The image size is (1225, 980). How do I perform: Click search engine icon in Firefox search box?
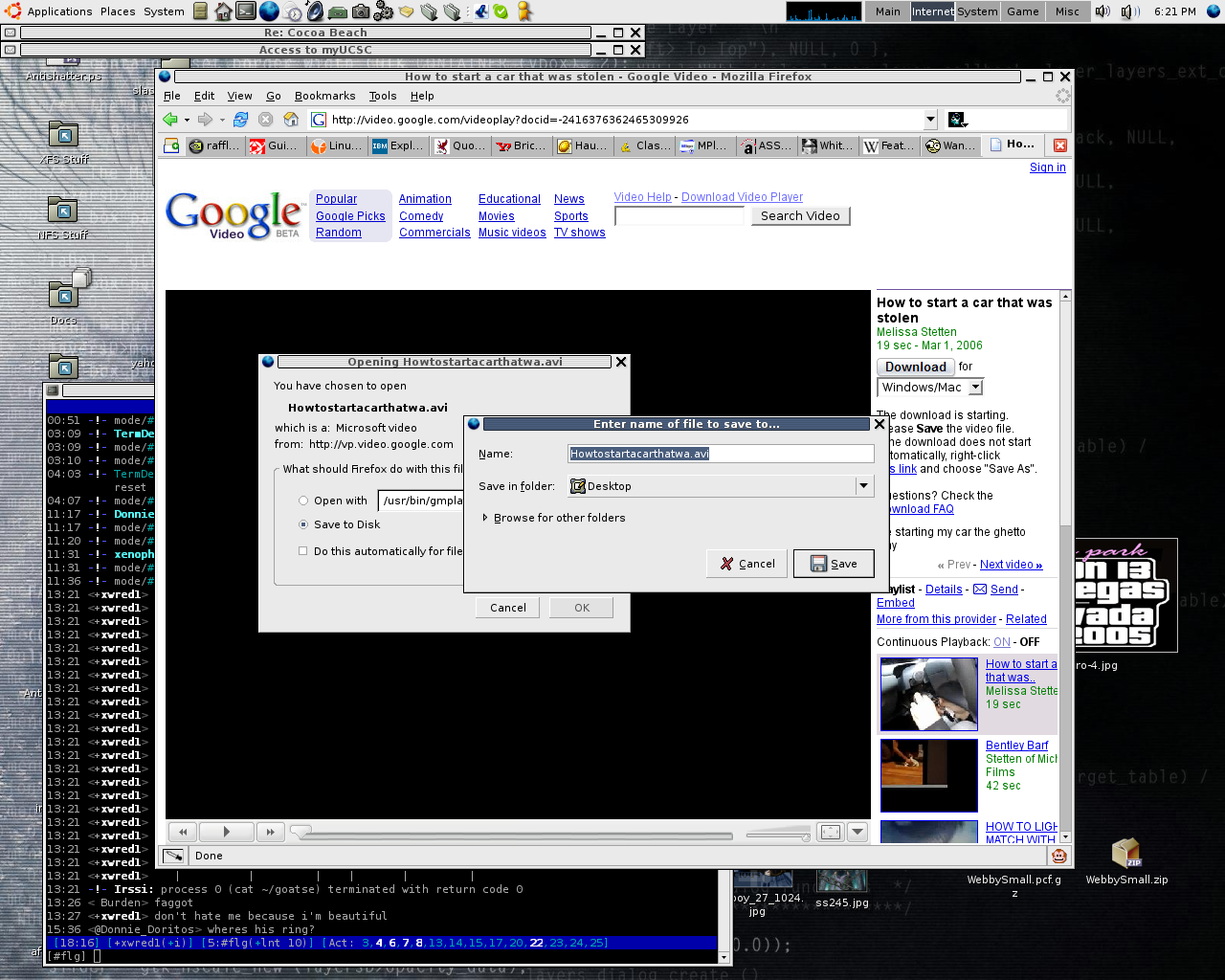point(957,120)
